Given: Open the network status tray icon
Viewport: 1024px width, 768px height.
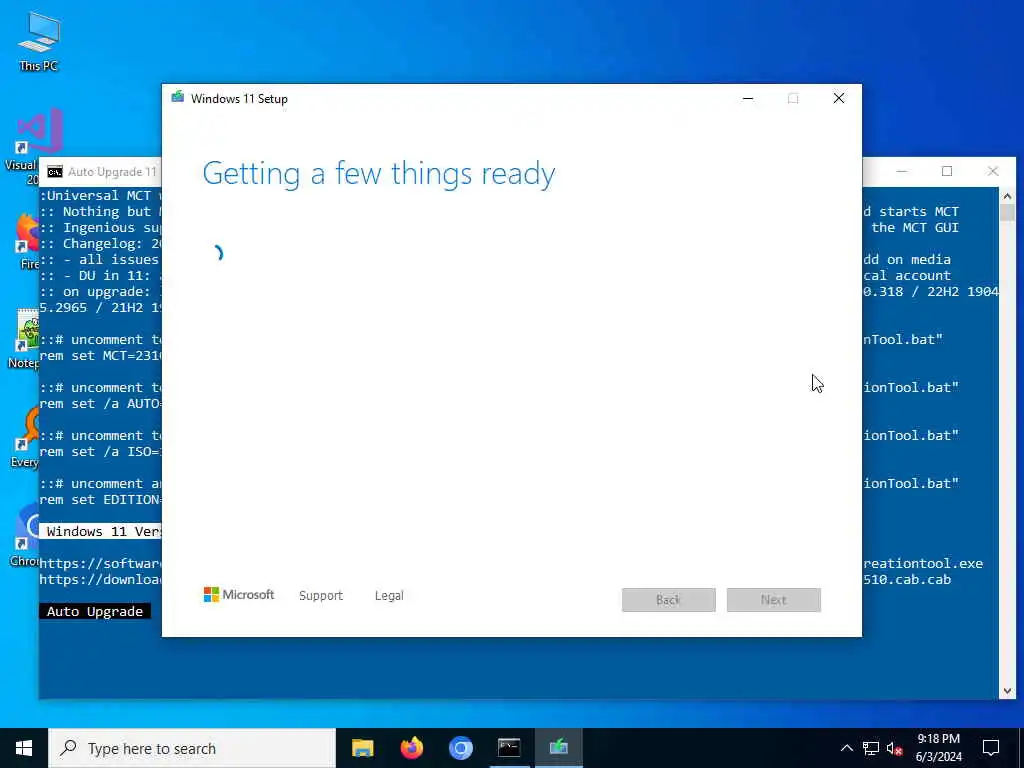Looking at the screenshot, I should tap(871, 748).
